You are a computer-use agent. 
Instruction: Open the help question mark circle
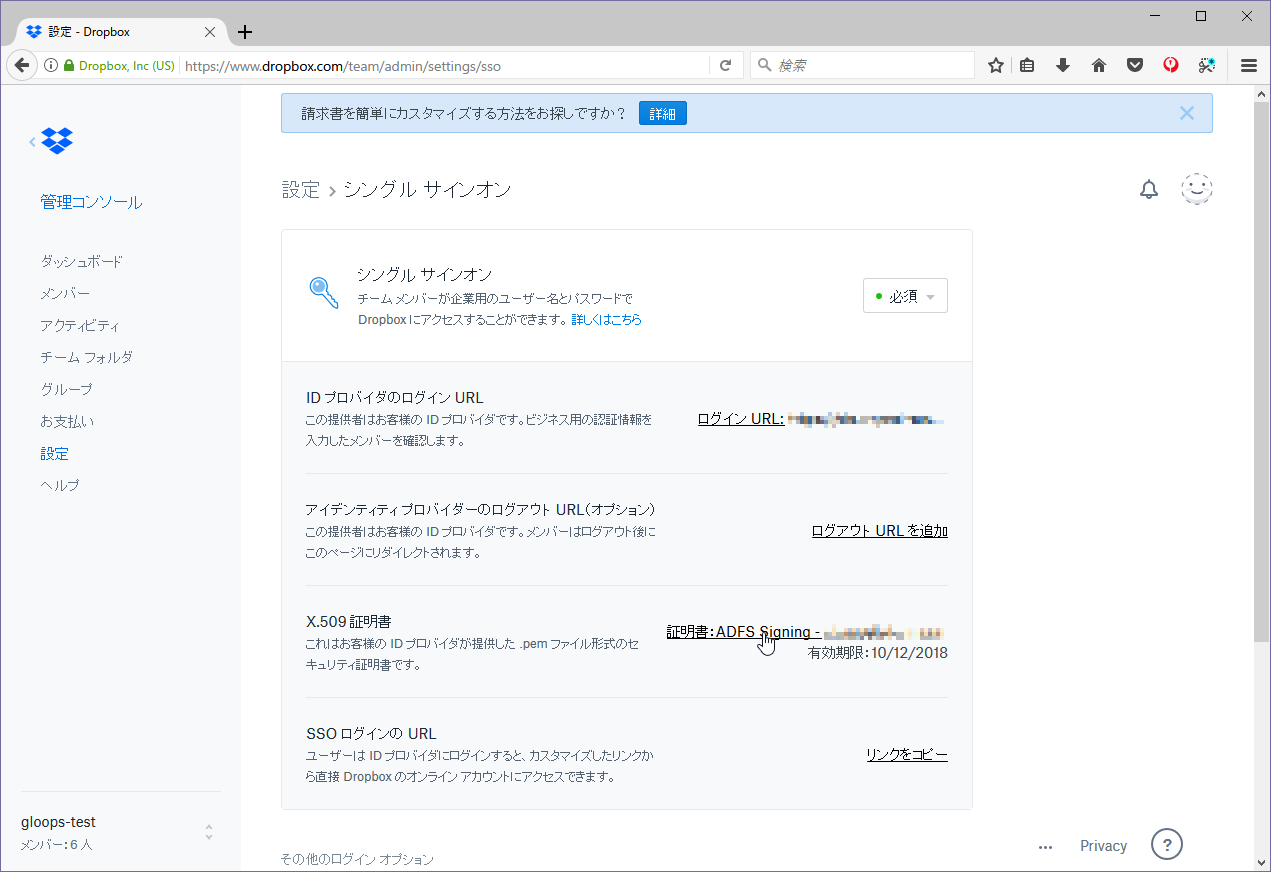(1167, 844)
